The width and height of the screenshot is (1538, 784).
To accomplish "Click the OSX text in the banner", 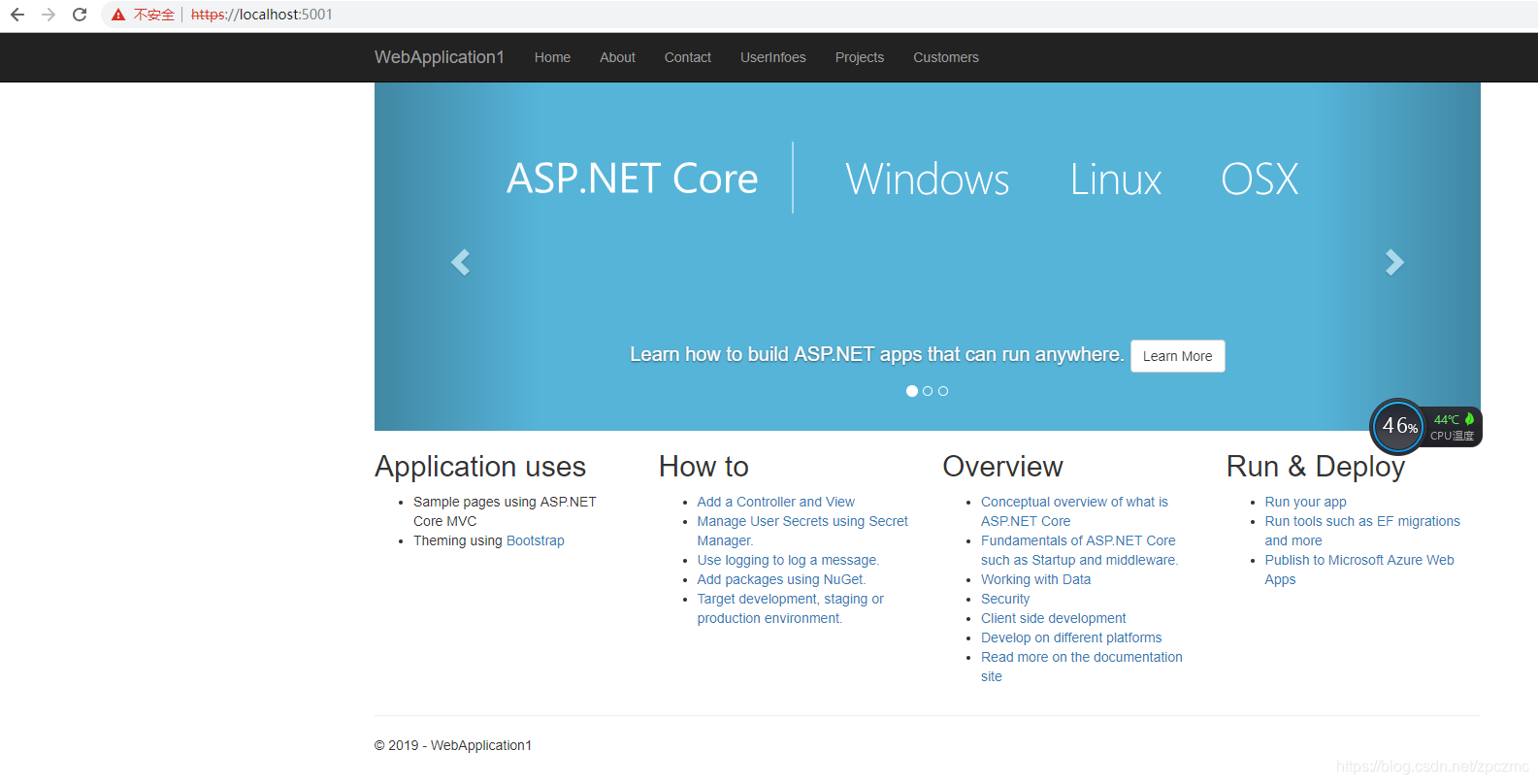I will point(1260,180).
